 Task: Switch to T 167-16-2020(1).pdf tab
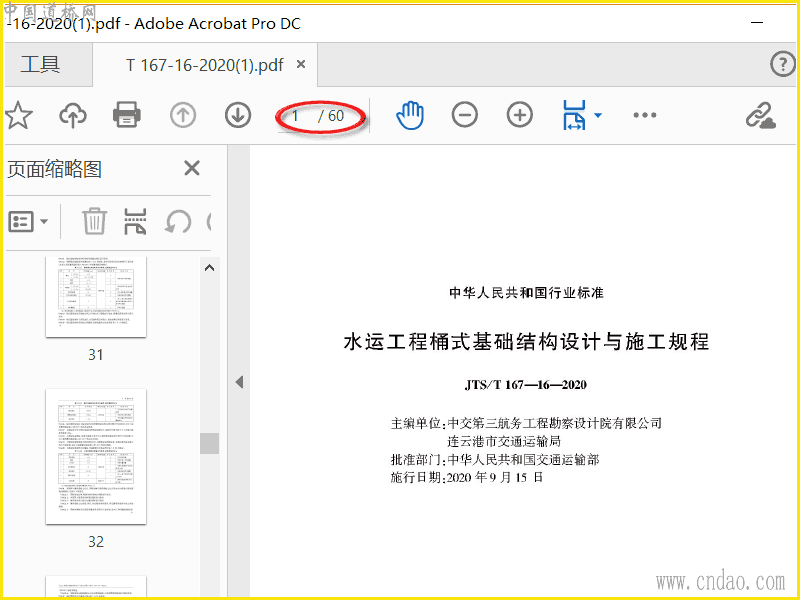(x=205, y=65)
